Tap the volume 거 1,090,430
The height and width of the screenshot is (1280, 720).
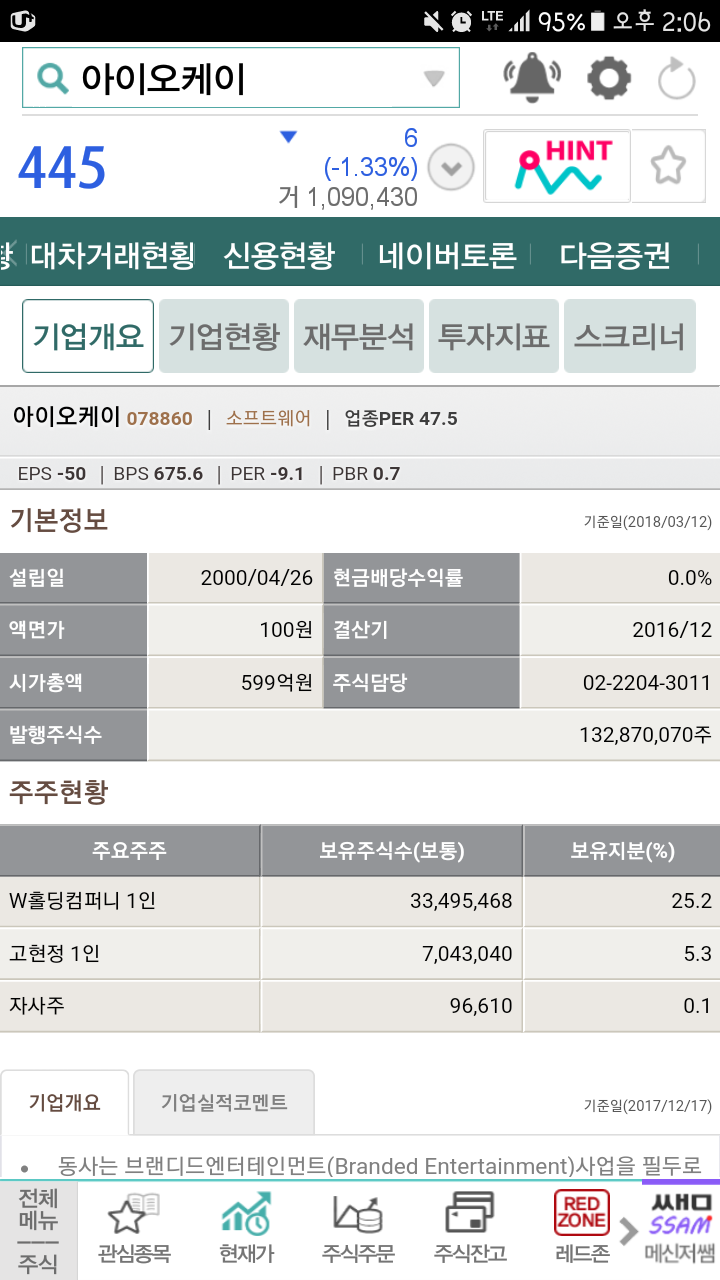point(348,197)
